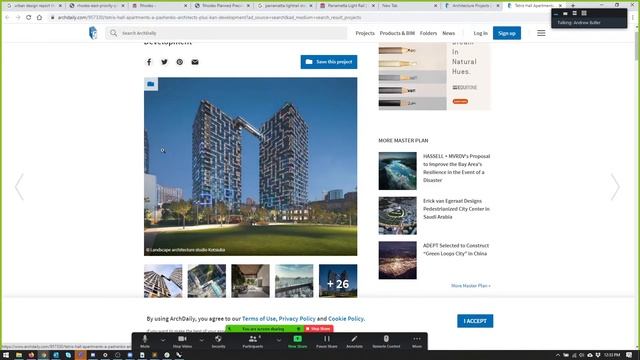Expand audio options arrow next to Mute
Screen dimensions: 640x360
point(163,340)
